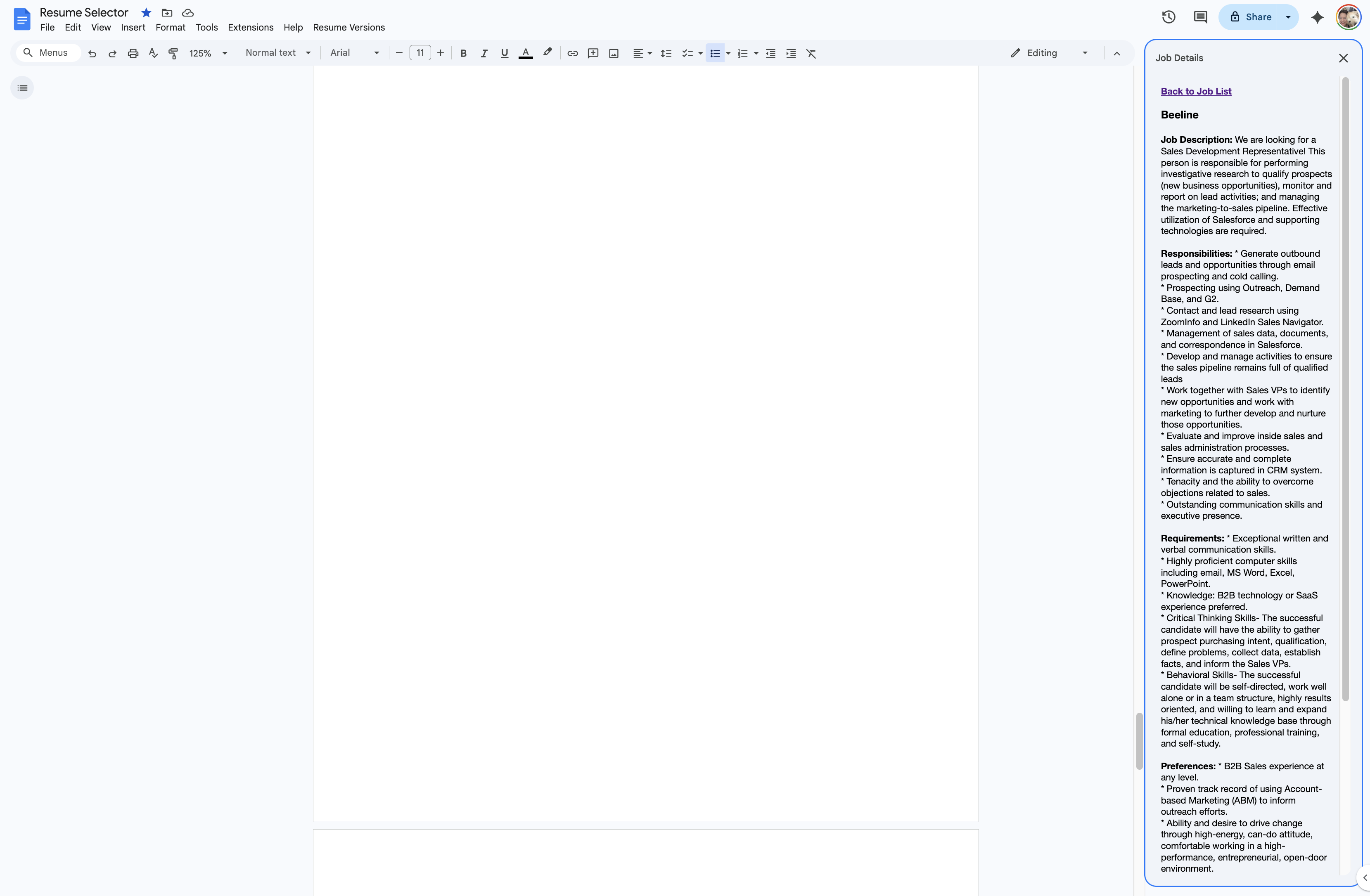Click the document vertical scrollbar thumb
Image resolution: width=1370 pixels, height=896 pixels.
pyautogui.click(x=1139, y=741)
